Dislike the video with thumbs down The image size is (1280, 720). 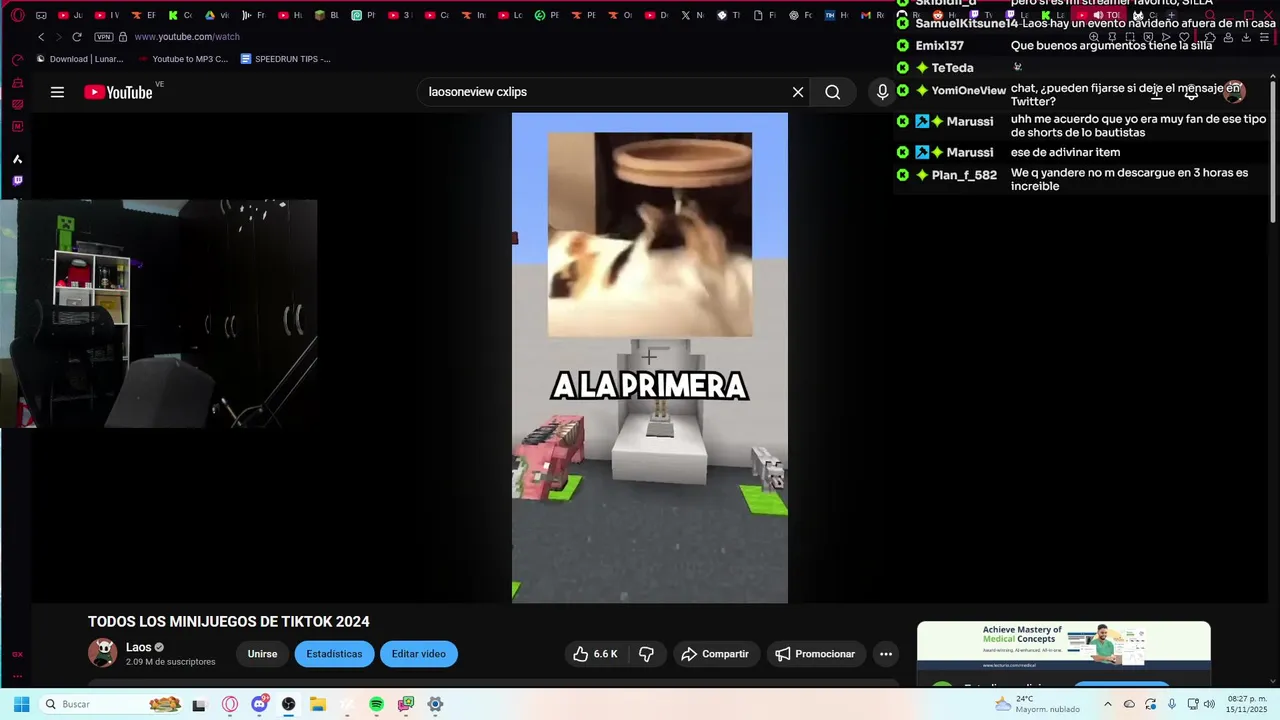647,654
